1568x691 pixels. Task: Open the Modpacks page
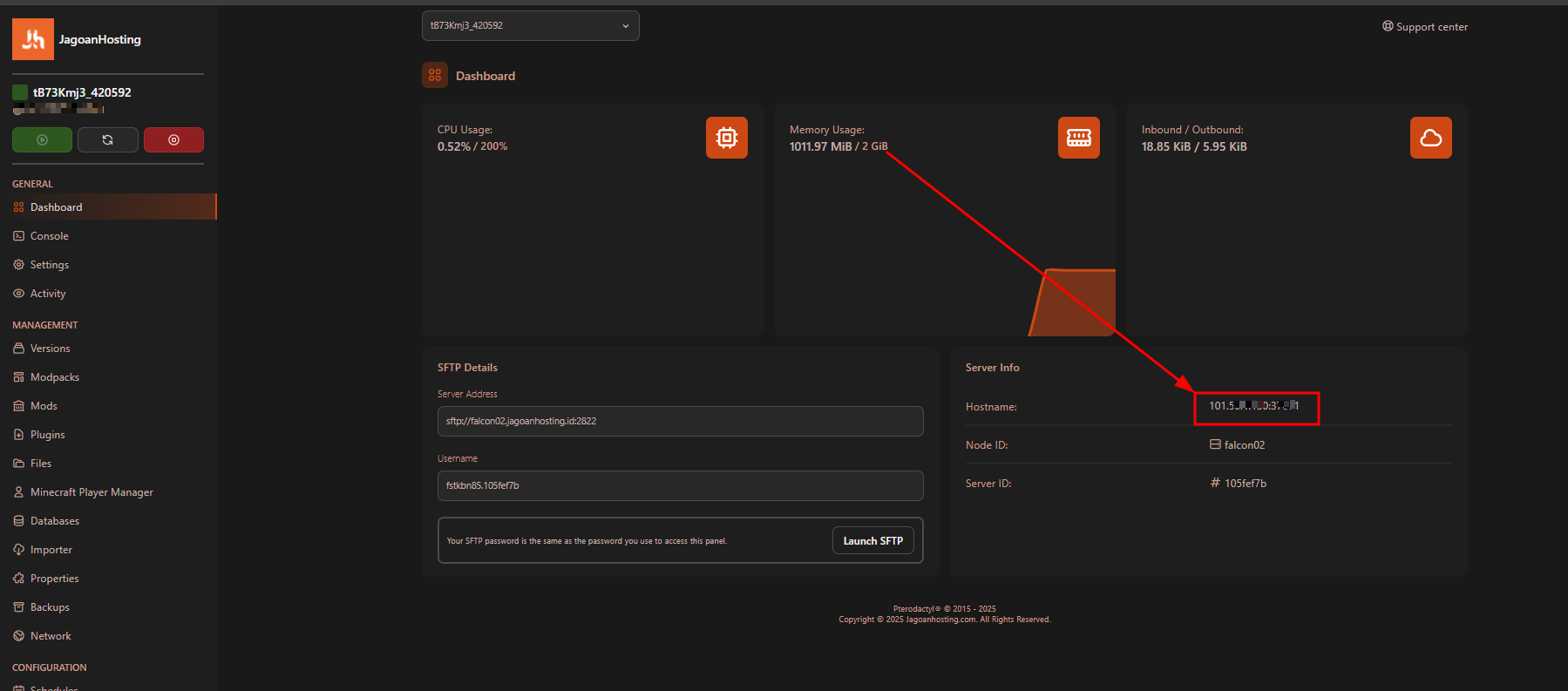pos(108,376)
